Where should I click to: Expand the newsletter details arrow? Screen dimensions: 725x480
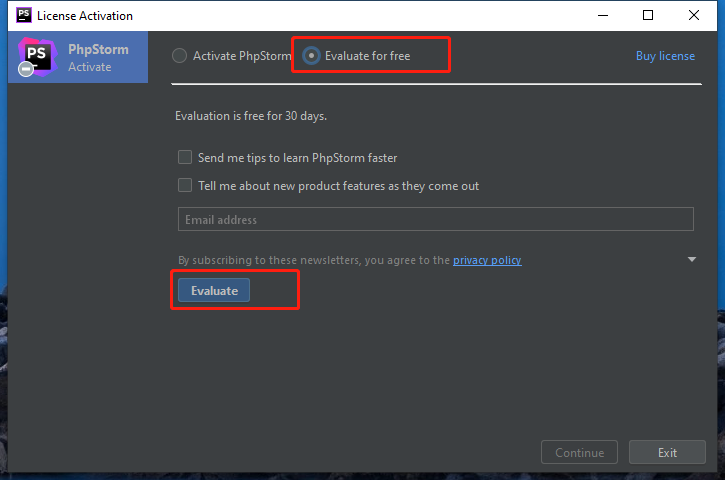[x=692, y=259]
